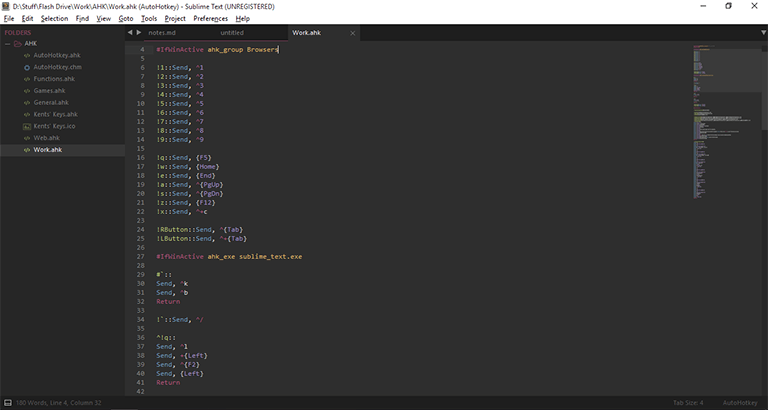Open the Project menu

pyautogui.click(x=175, y=19)
